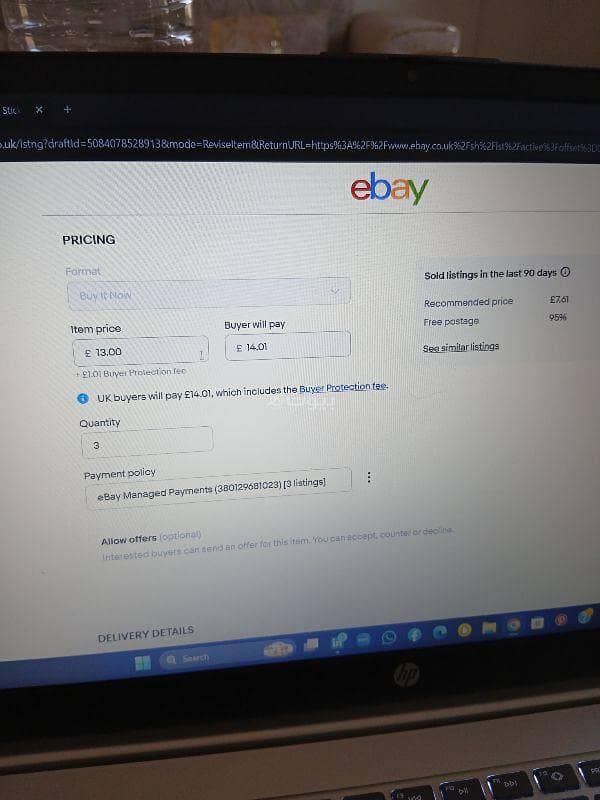600x800 pixels.
Task: Click the blue info icon beside UK buyers notice
Action: click(83, 398)
